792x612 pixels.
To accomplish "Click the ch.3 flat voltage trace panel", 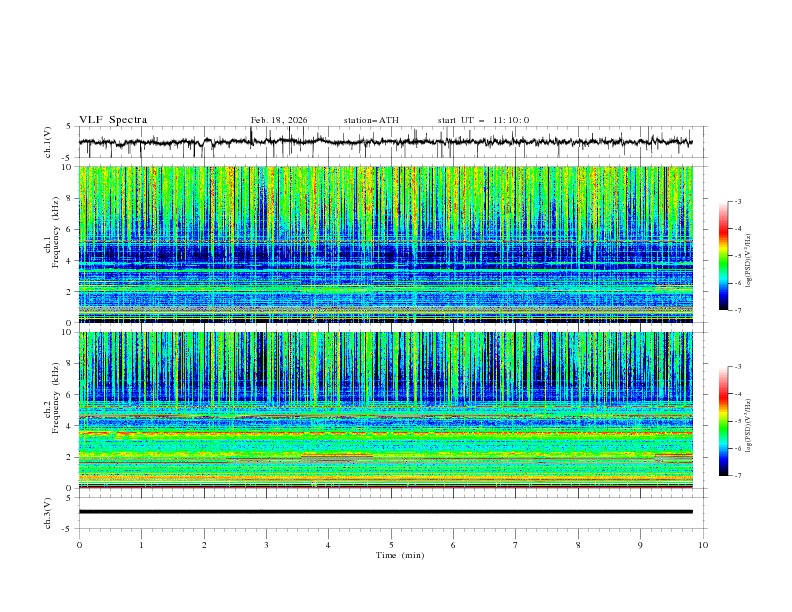I will tap(392, 513).
